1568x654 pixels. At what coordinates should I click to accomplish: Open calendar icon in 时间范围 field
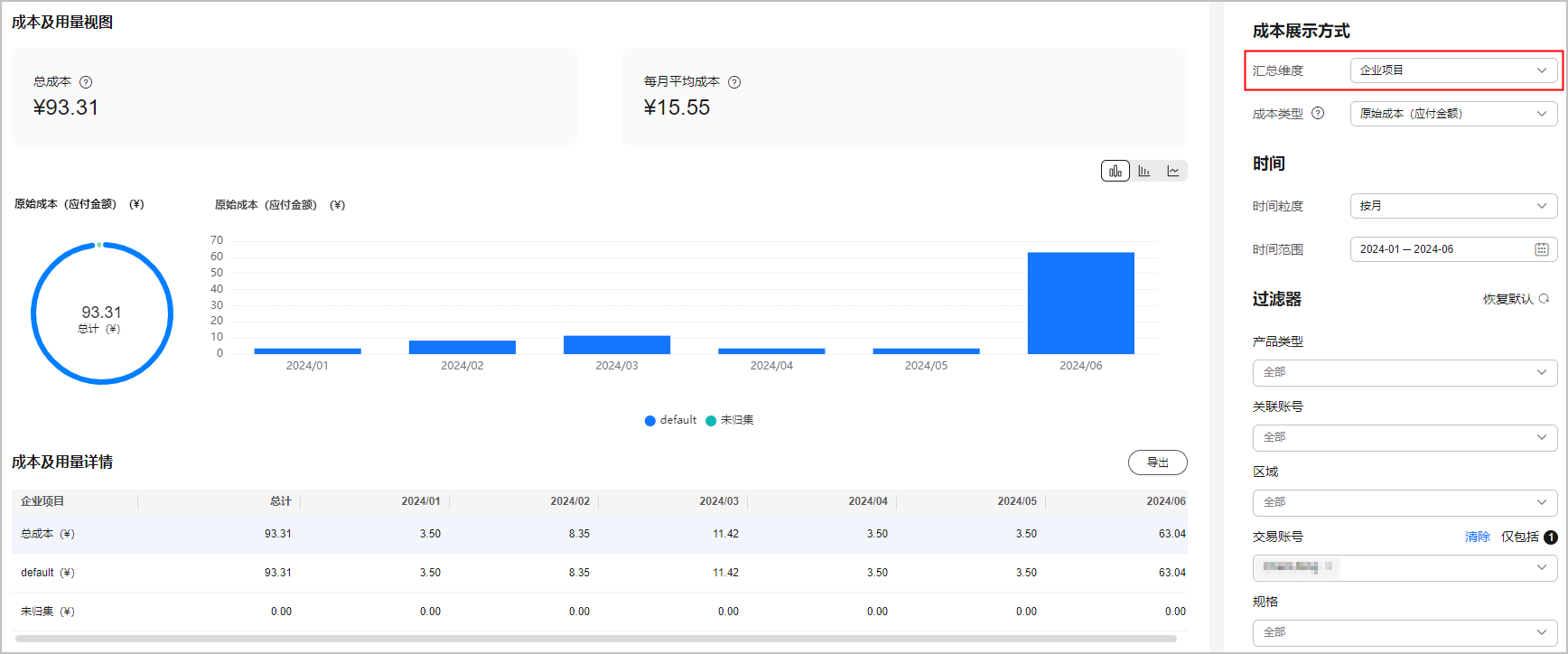pos(1542,249)
